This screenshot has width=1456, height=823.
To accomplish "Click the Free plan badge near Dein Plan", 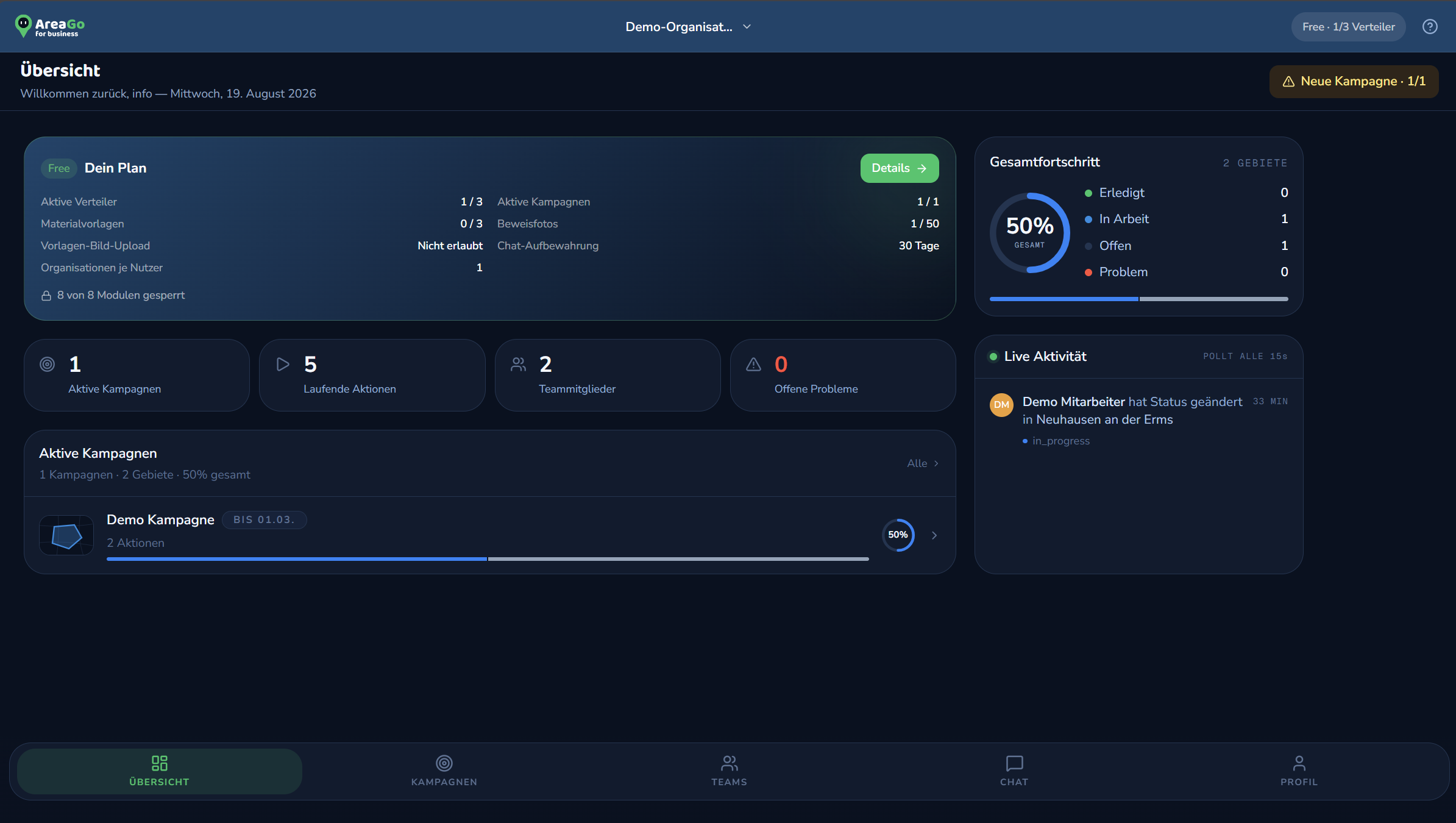I will click(59, 168).
